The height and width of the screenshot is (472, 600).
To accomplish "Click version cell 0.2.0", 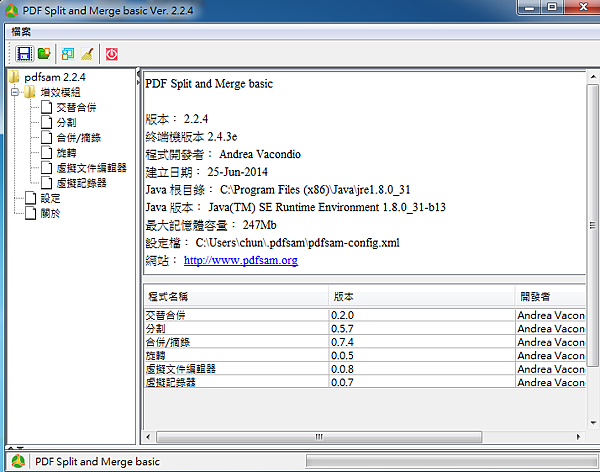I will 422,315.
